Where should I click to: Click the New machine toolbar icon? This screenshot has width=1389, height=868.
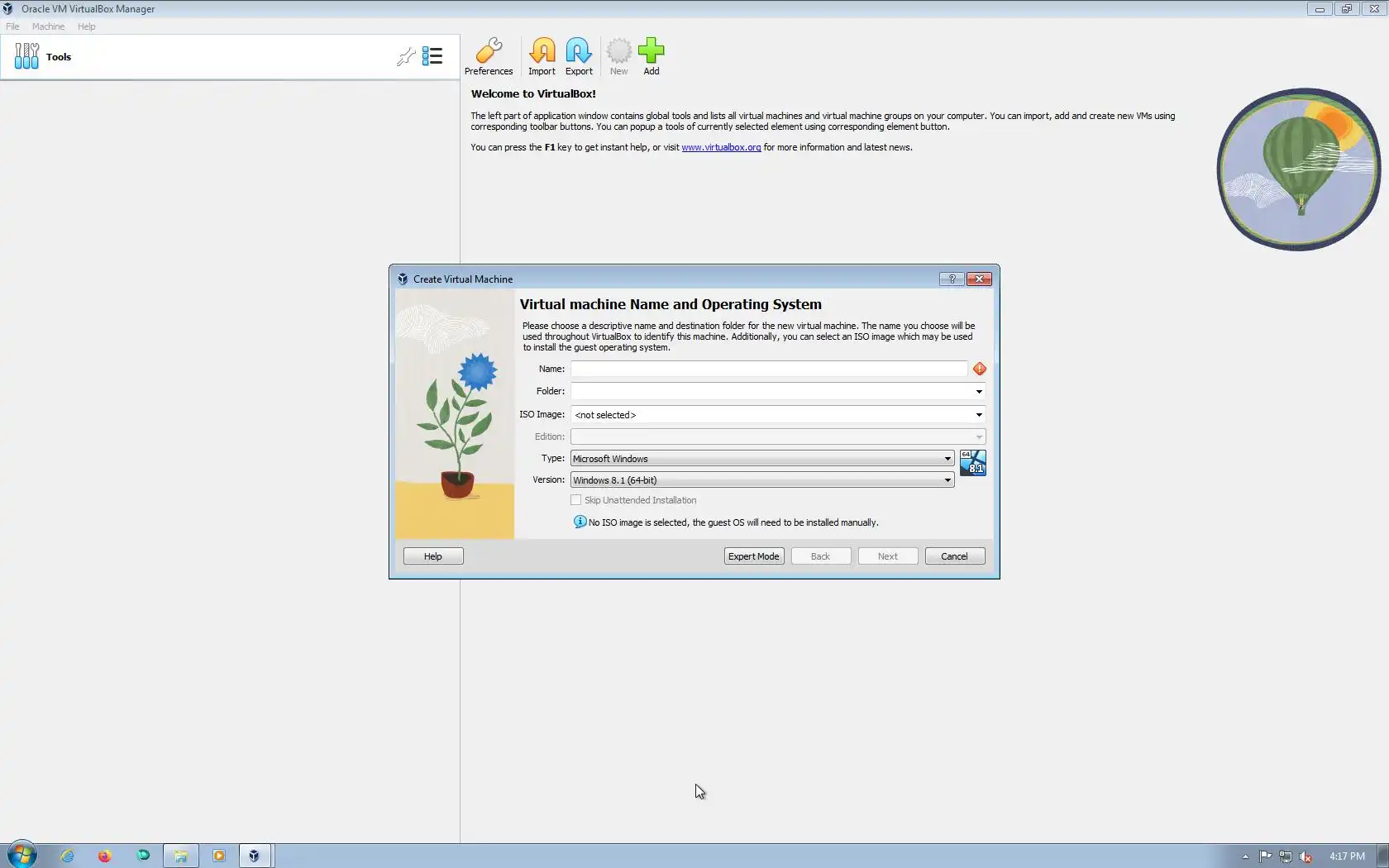[618, 56]
